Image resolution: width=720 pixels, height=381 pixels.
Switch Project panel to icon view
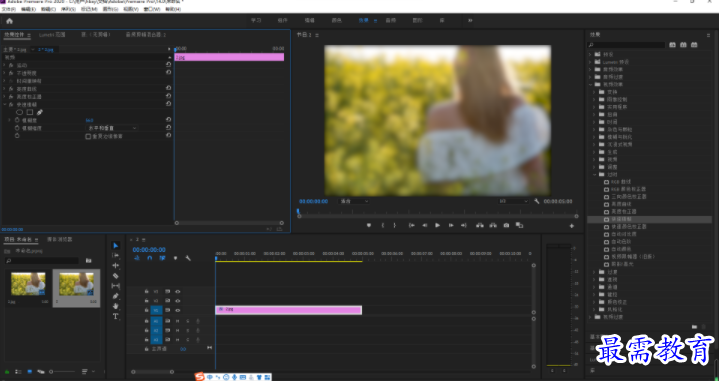point(30,371)
